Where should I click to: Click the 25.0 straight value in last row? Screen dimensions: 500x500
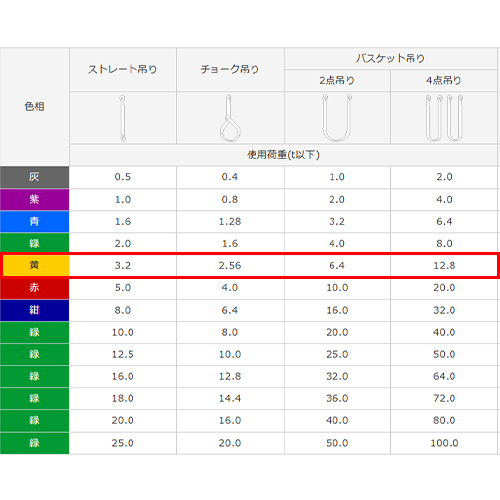(x=123, y=443)
